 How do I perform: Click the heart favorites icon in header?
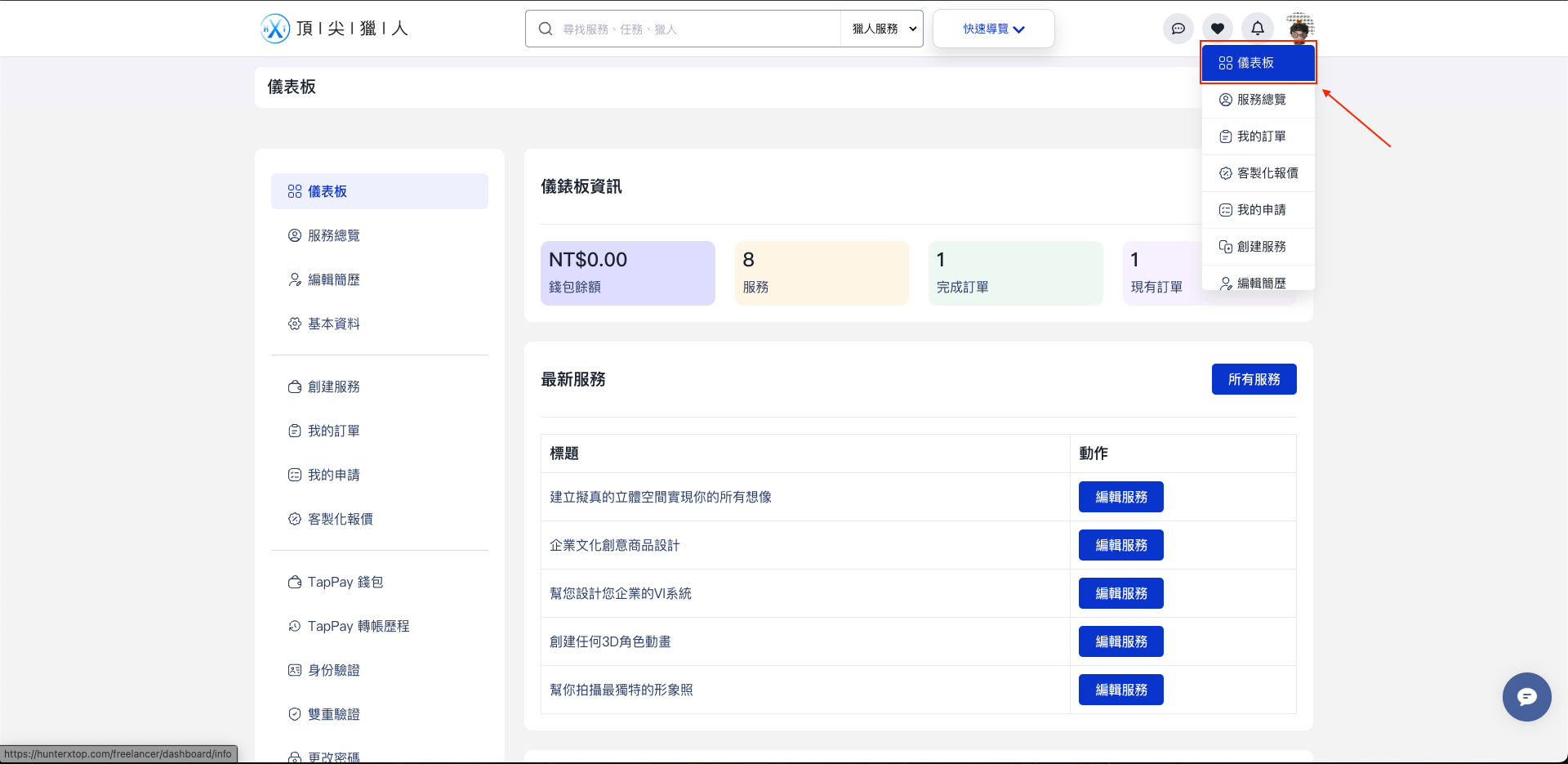pyautogui.click(x=1217, y=29)
